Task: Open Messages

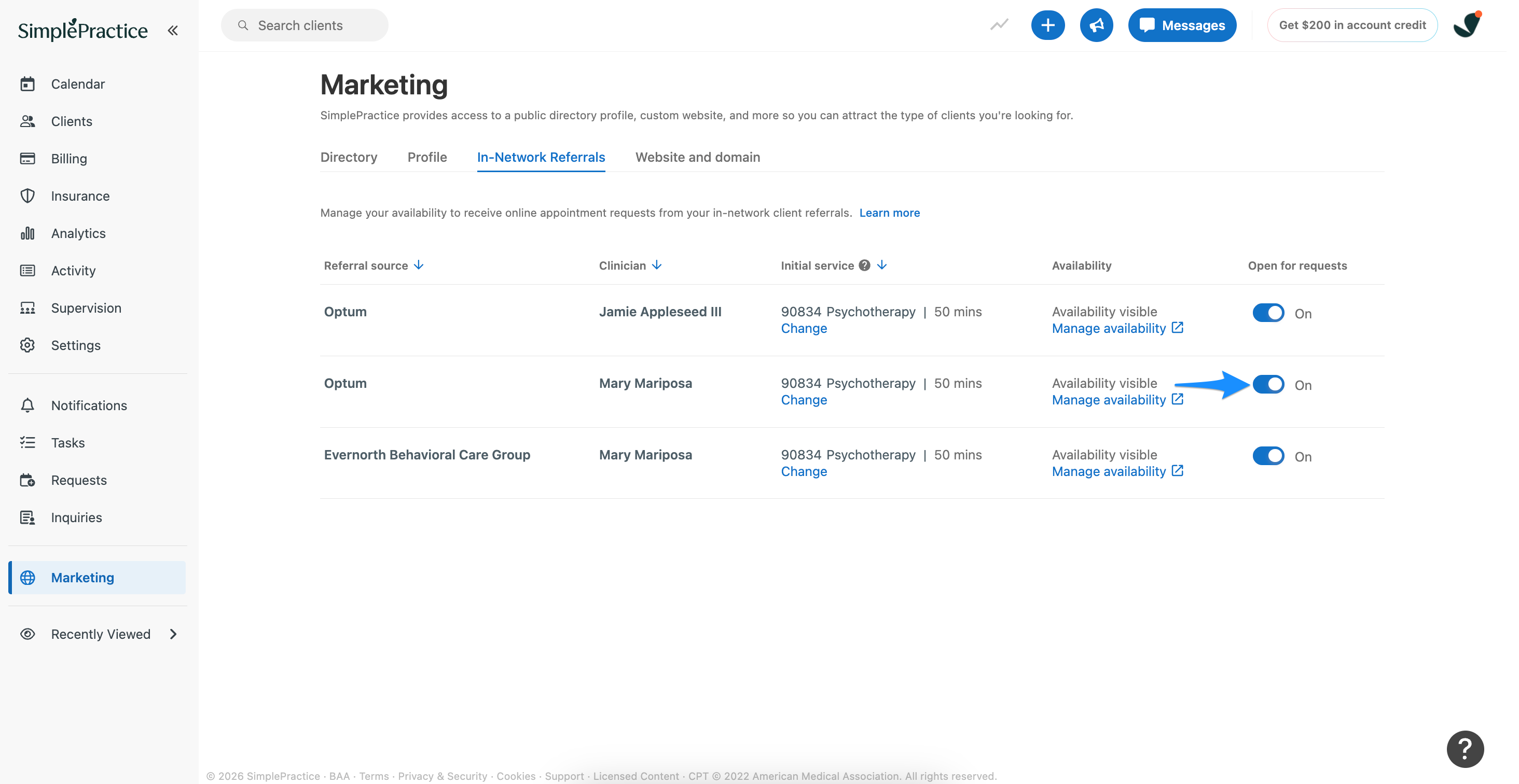Action: click(x=1182, y=25)
